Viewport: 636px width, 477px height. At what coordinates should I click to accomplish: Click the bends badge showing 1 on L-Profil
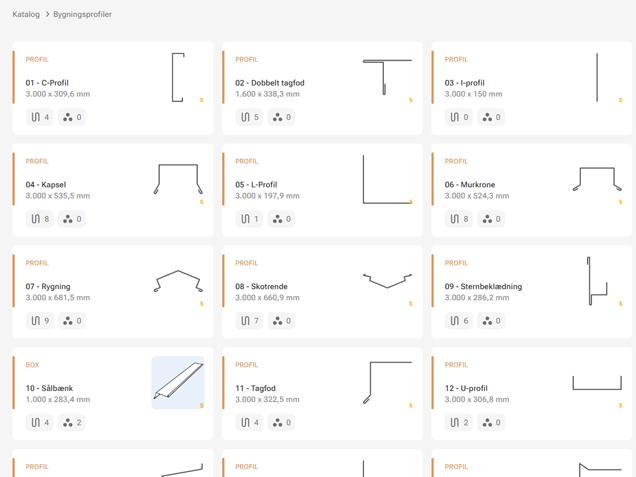click(249, 219)
